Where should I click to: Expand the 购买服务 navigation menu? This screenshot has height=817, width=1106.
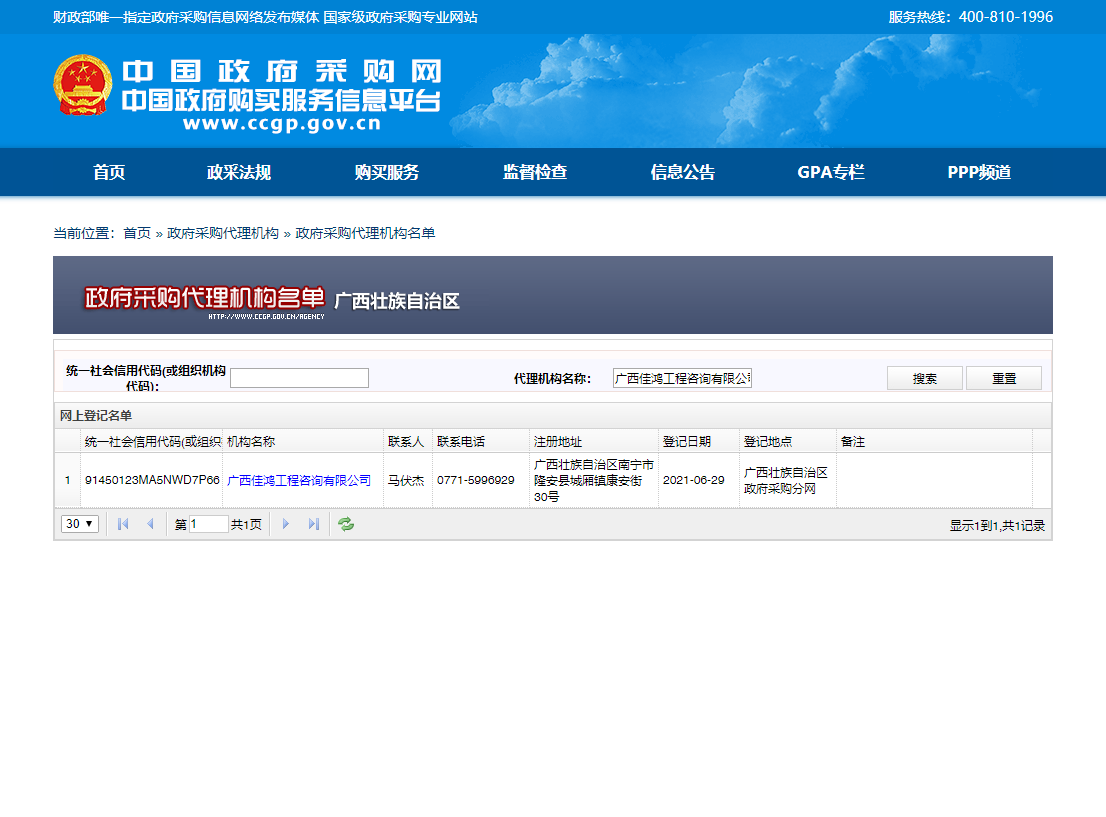[x=386, y=171]
